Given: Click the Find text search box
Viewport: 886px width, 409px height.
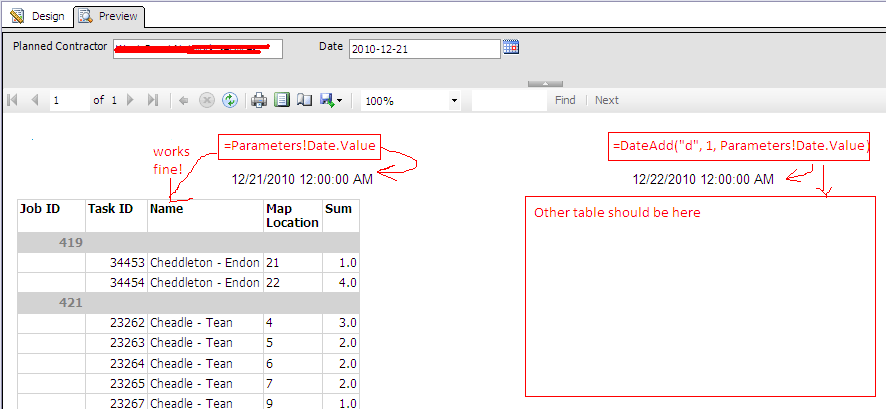Looking at the screenshot, I should coord(509,101).
